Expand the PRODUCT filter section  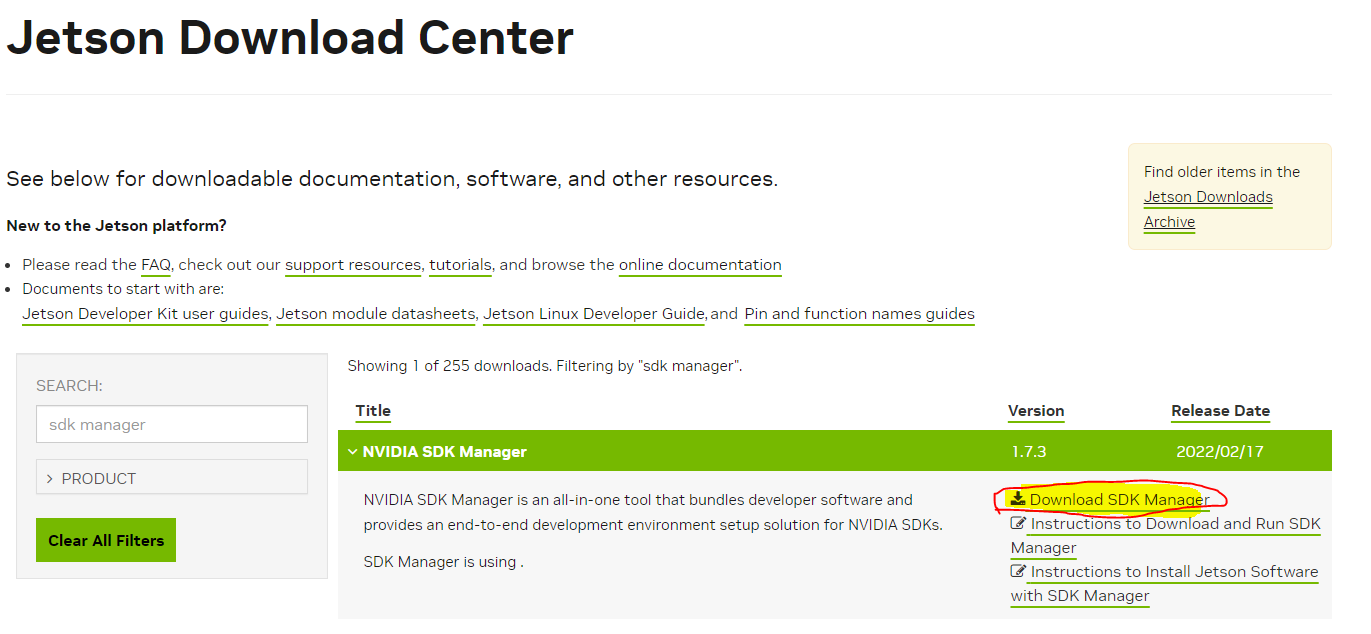click(x=172, y=478)
